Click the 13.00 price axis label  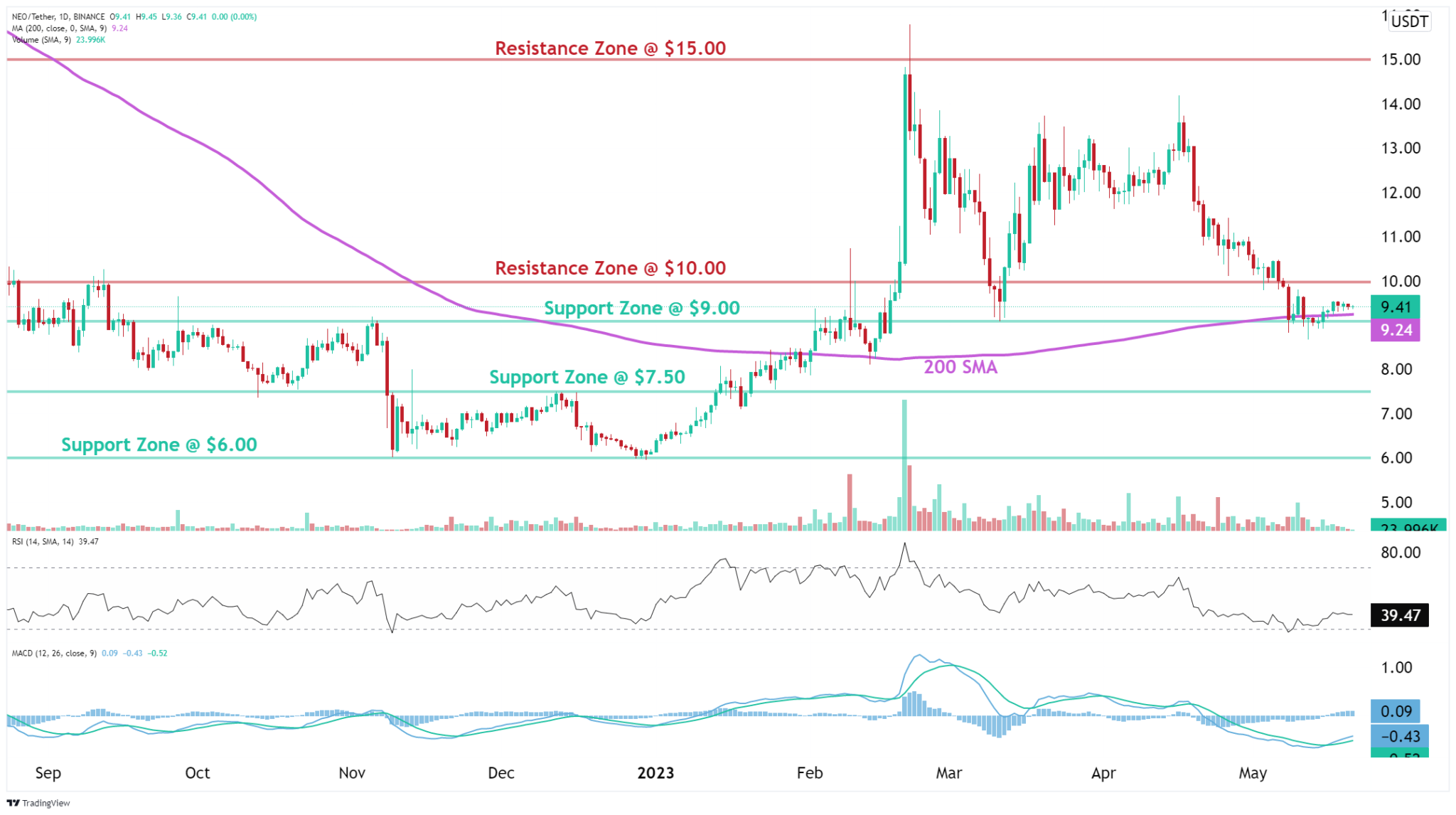coord(1400,149)
